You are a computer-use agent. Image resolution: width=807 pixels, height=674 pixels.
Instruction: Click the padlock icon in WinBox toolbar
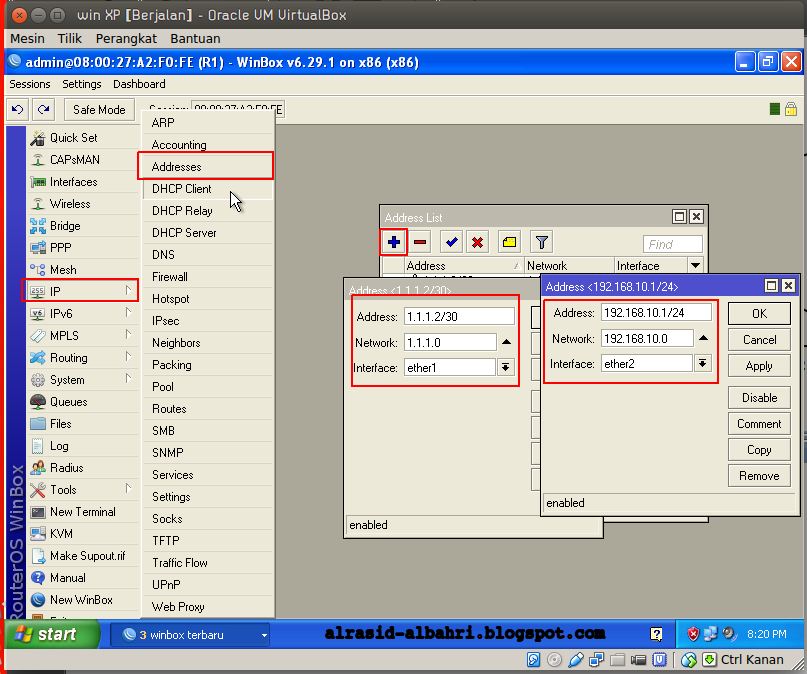point(791,109)
